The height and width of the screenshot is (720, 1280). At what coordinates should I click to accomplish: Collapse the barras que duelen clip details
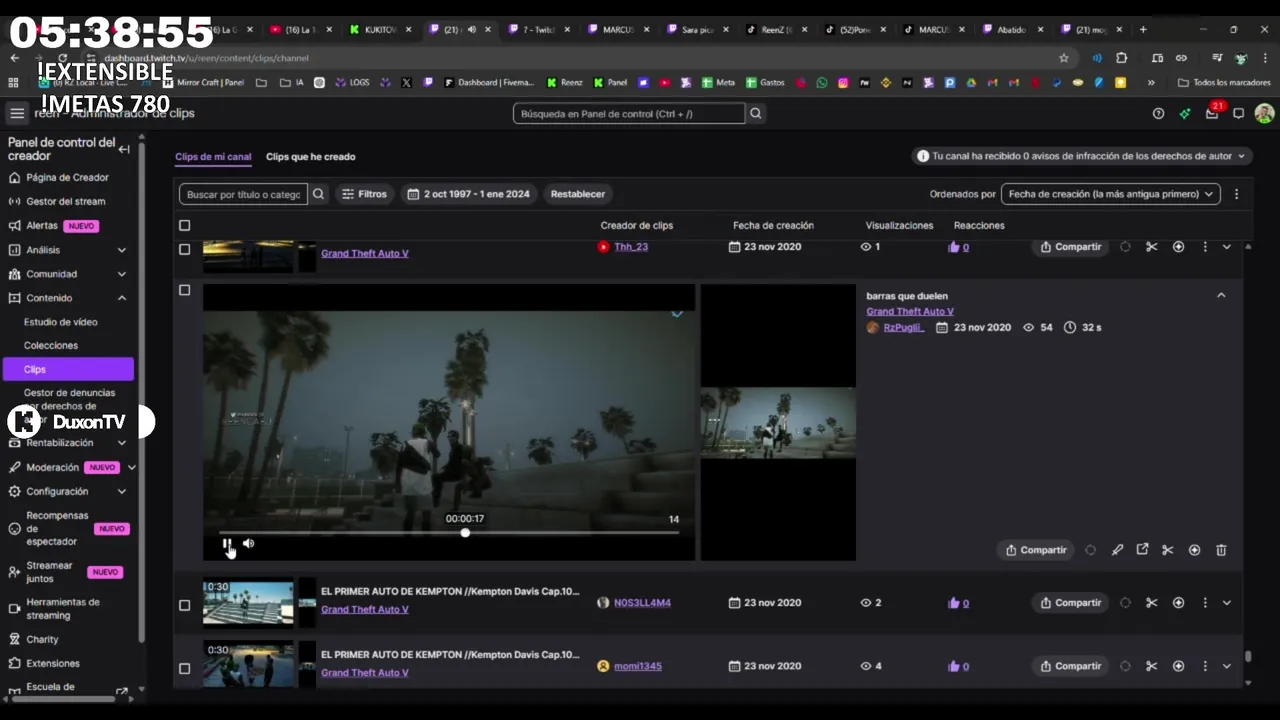pyautogui.click(x=1221, y=296)
